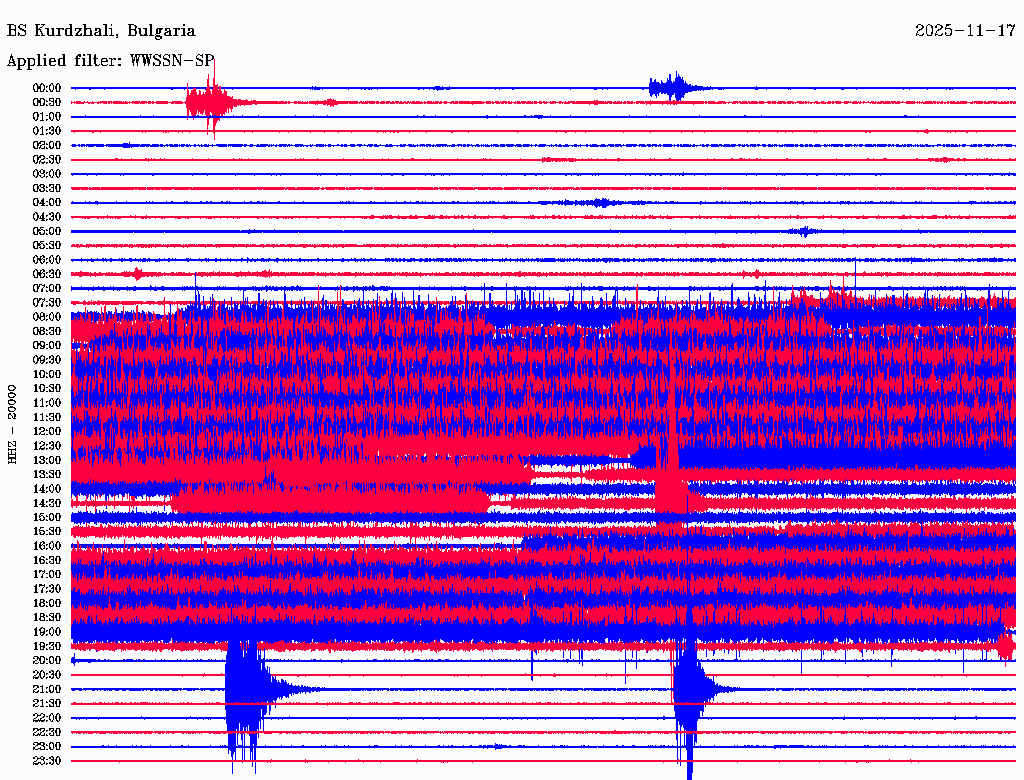
Task: Select the 01:30 time label
Action: tap(47, 131)
